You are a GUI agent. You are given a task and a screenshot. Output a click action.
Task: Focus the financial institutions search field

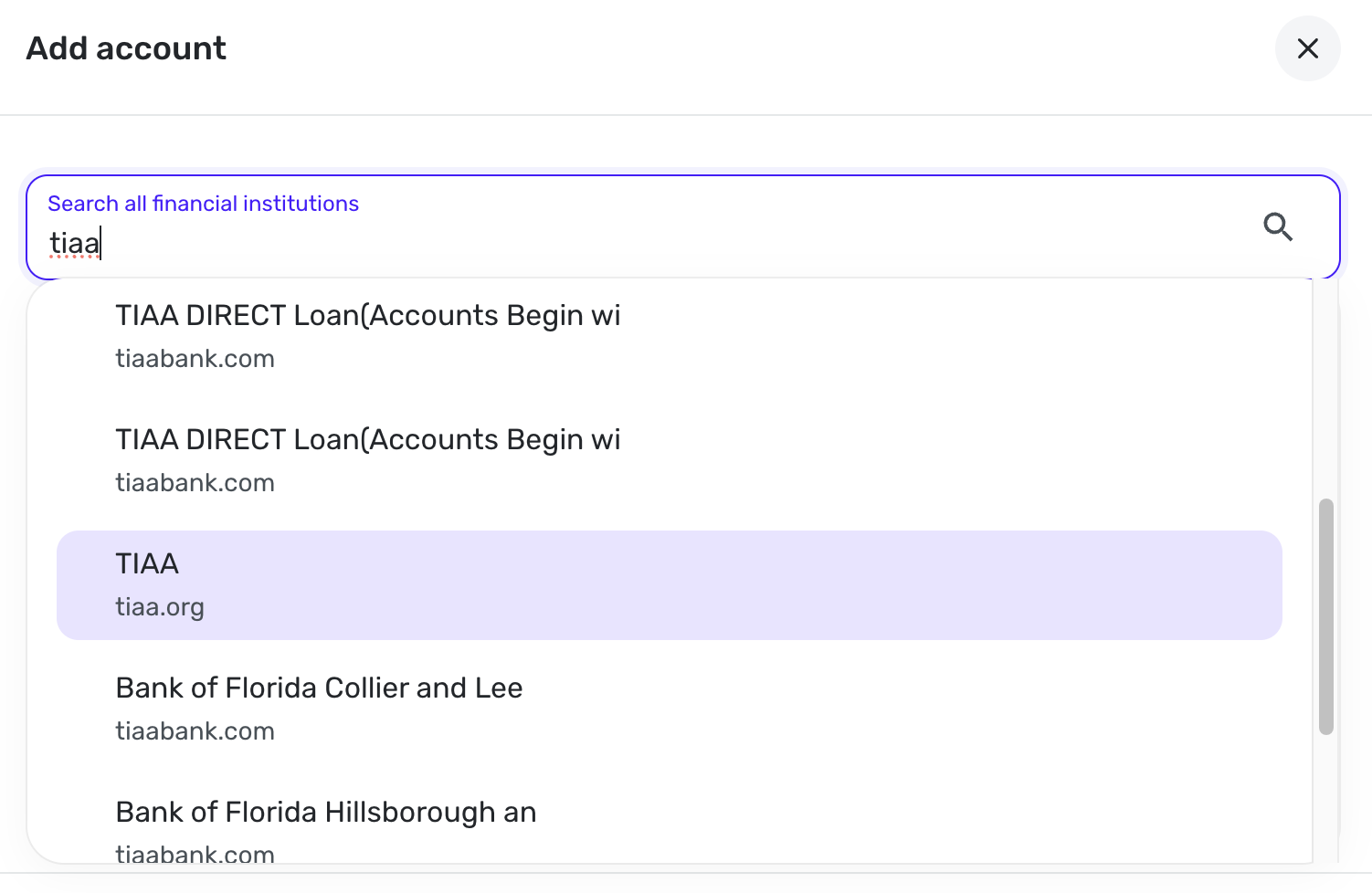(x=639, y=243)
